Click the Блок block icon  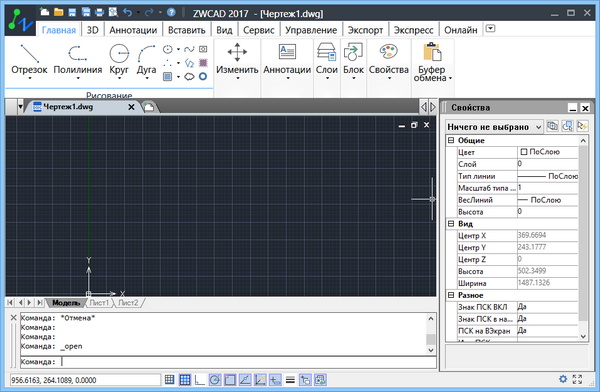353,60
